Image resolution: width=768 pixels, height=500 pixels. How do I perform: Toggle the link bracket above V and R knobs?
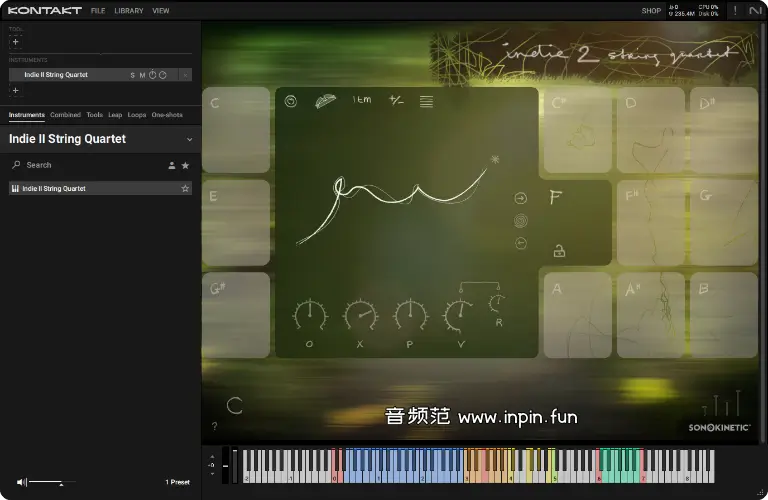point(480,286)
